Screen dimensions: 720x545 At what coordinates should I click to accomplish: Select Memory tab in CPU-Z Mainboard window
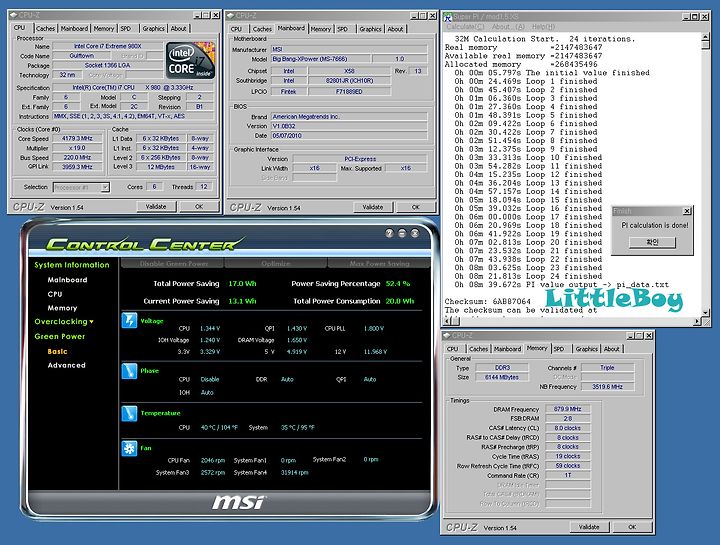tap(321, 29)
